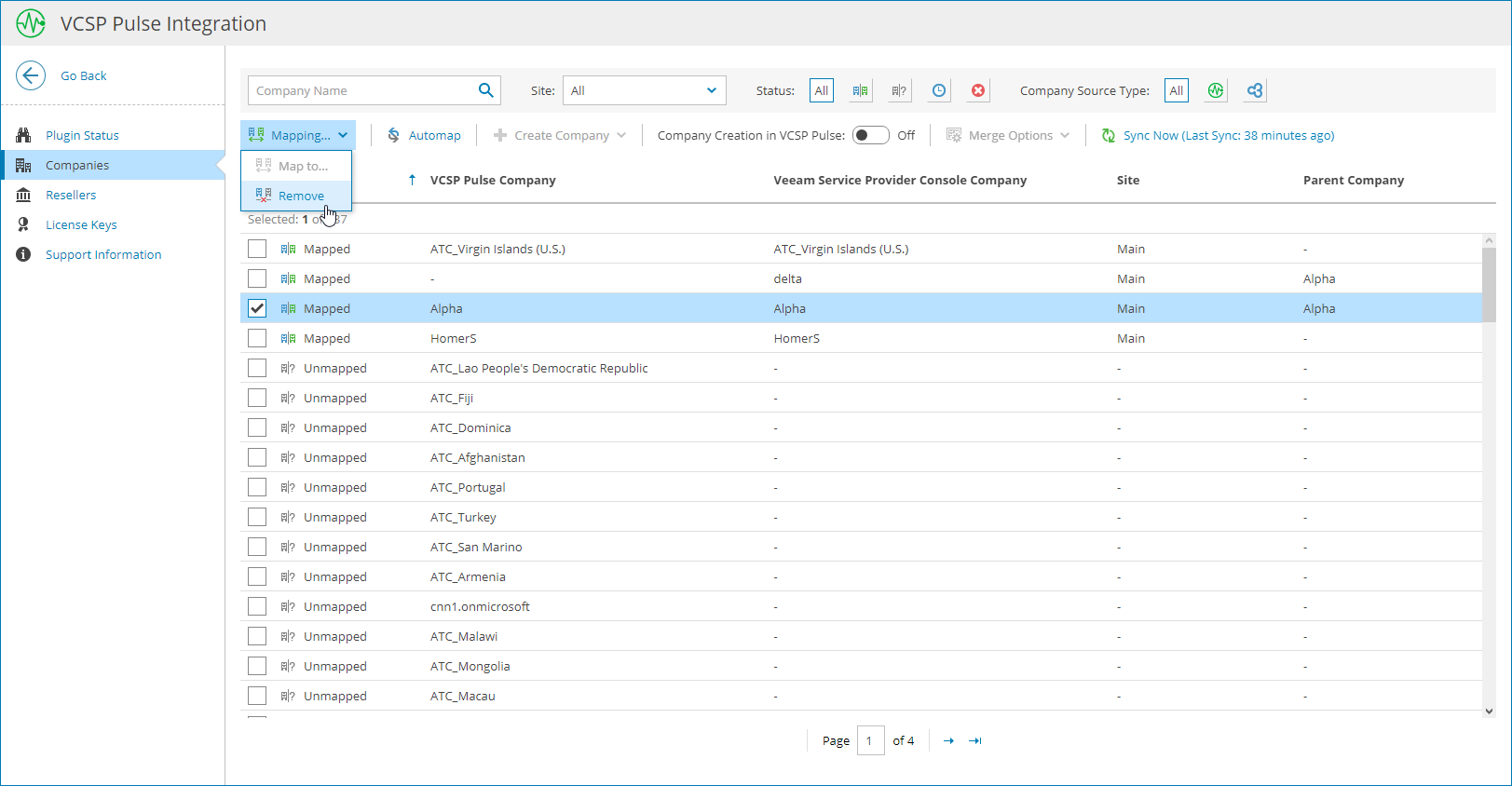
Task: Click mapped status icon in Alpha row
Action: coord(288,308)
